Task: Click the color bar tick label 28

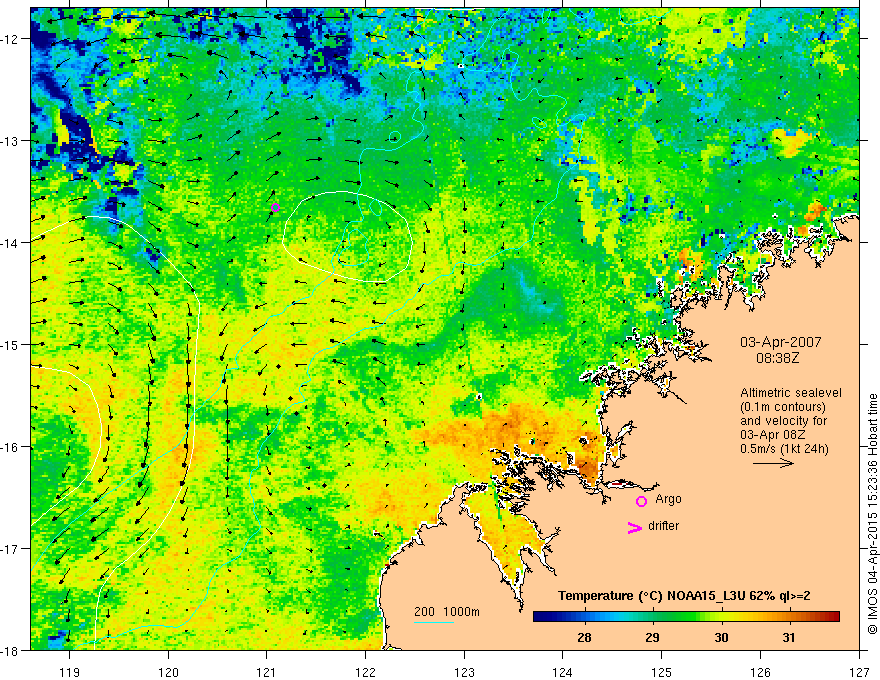Action: [584, 637]
